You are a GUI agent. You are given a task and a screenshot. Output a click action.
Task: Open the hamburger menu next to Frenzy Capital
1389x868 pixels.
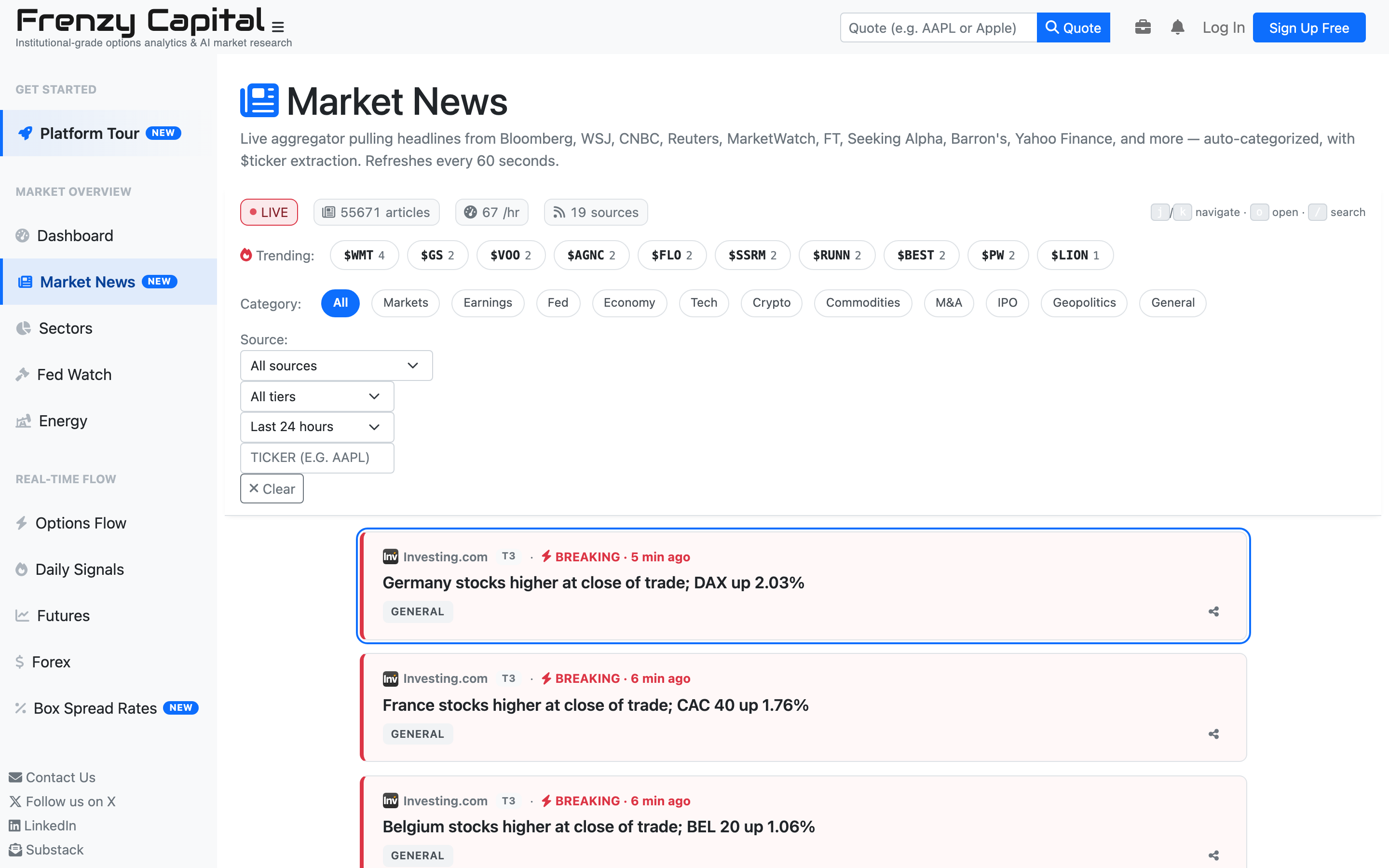[278, 27]
